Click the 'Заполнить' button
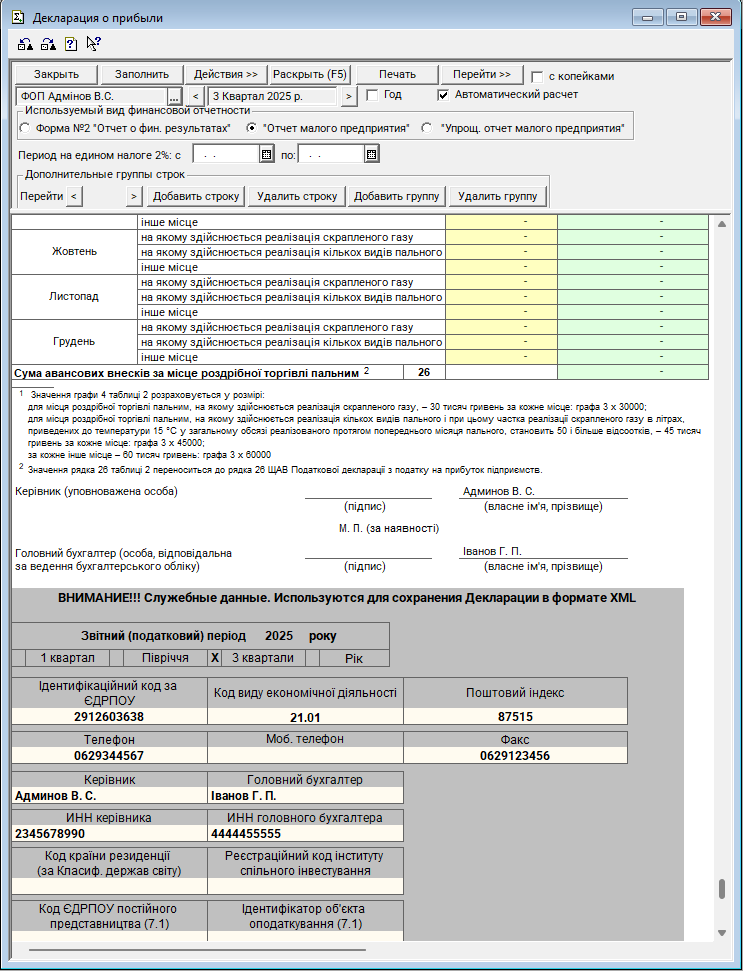 (x=149, y=74)
